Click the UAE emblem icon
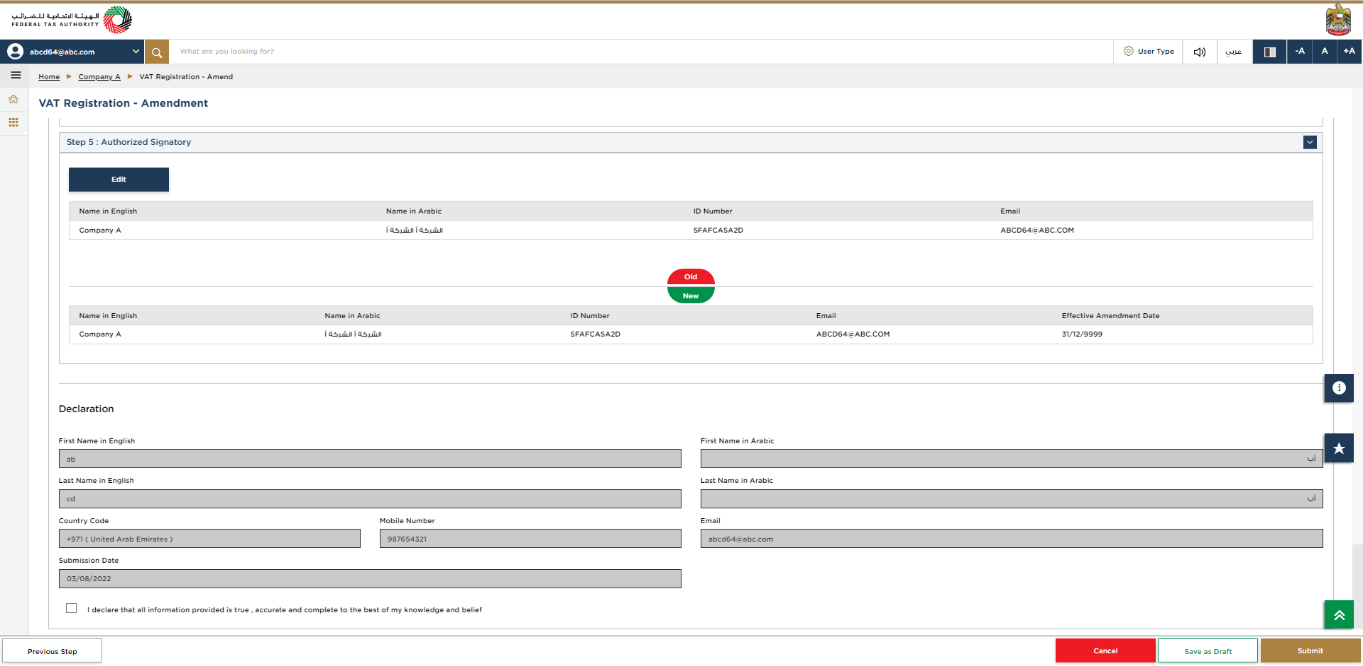Image resolution: width=1363 pixels, height=666 pixels. pyautogui.click(x=1337, y=20)
